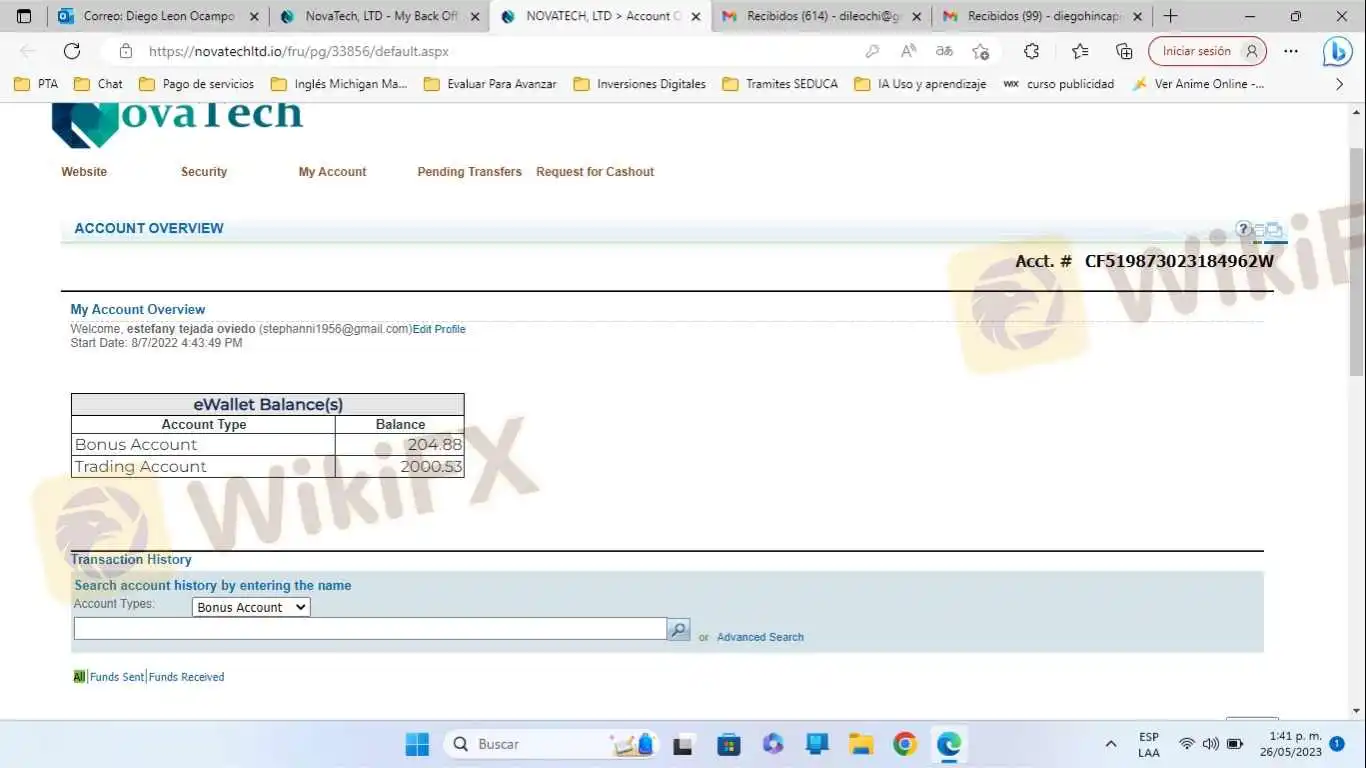The height and width of the screenshot is (768, 1366).
Task: Click the site info padlock icon
Action: point(125,51)
